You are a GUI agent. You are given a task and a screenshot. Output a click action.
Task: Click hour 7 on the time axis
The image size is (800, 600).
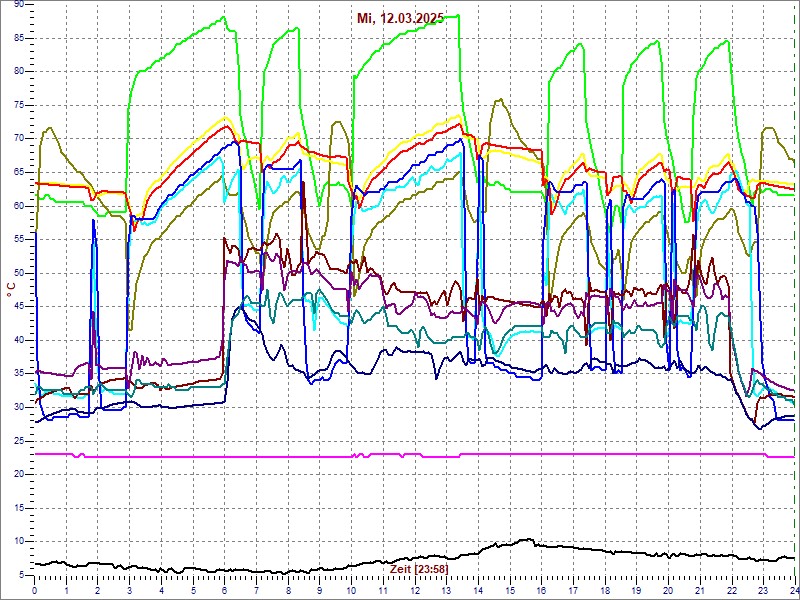(256, 590)
